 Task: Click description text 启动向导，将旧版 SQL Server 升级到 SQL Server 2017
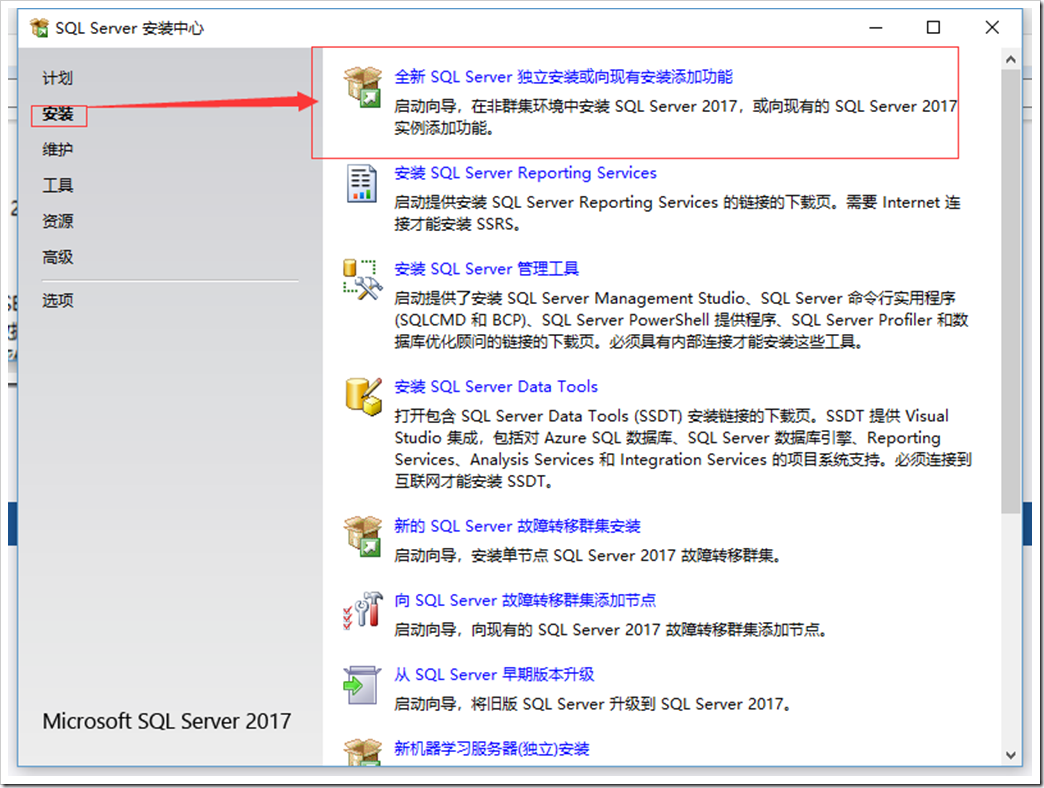[x=593, y=704]
